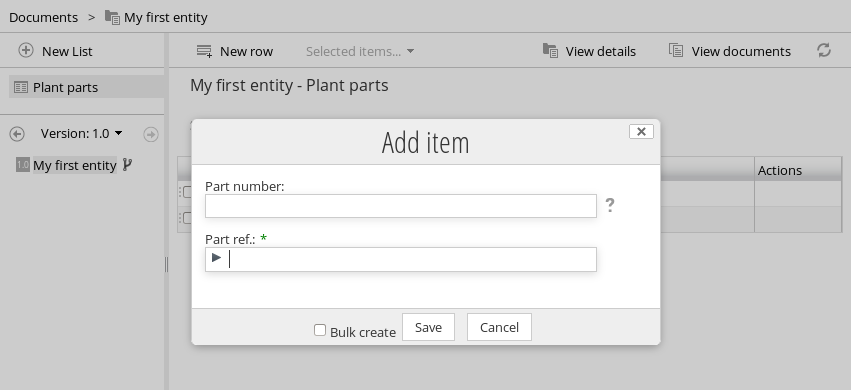Click the New List plus icon
This screenshot has height=390, width=851.
(26, 50)
